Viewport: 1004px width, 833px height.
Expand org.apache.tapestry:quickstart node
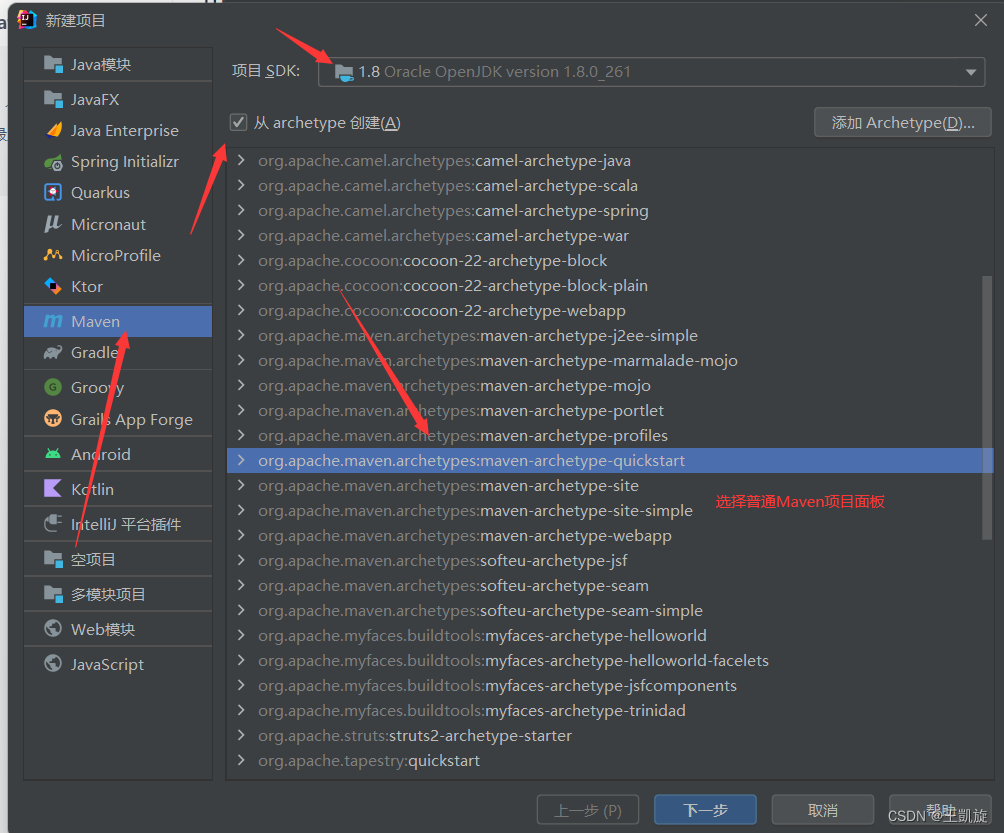(x=241, y=760)
